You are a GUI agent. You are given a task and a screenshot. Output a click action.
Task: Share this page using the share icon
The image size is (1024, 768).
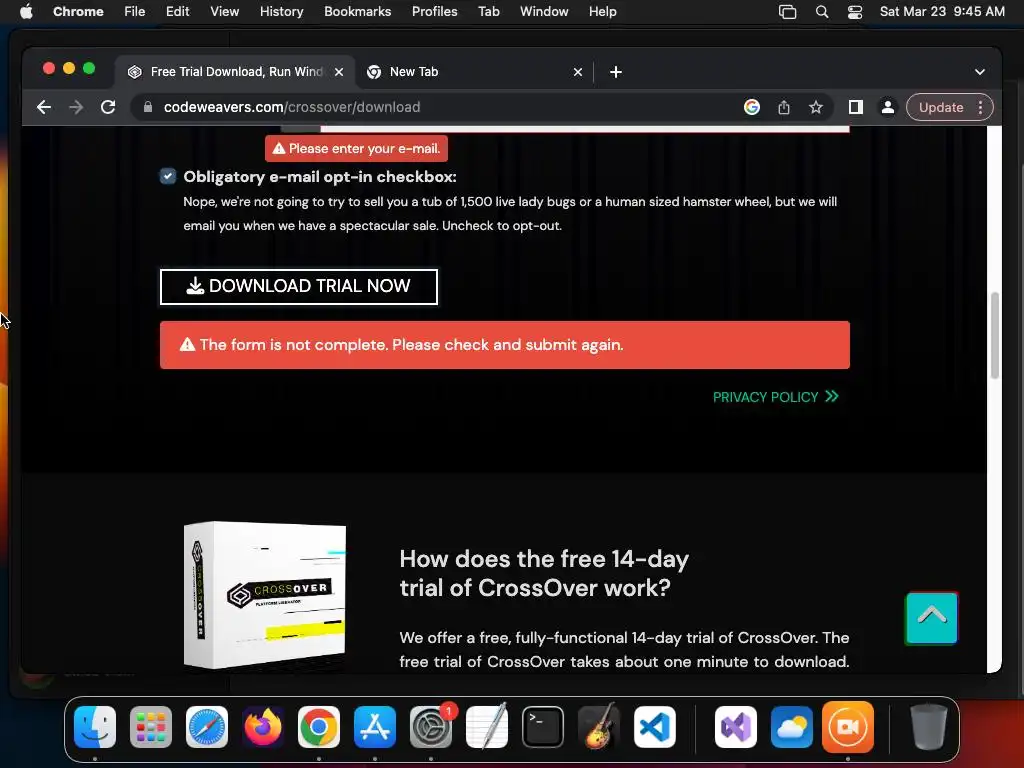784,107
